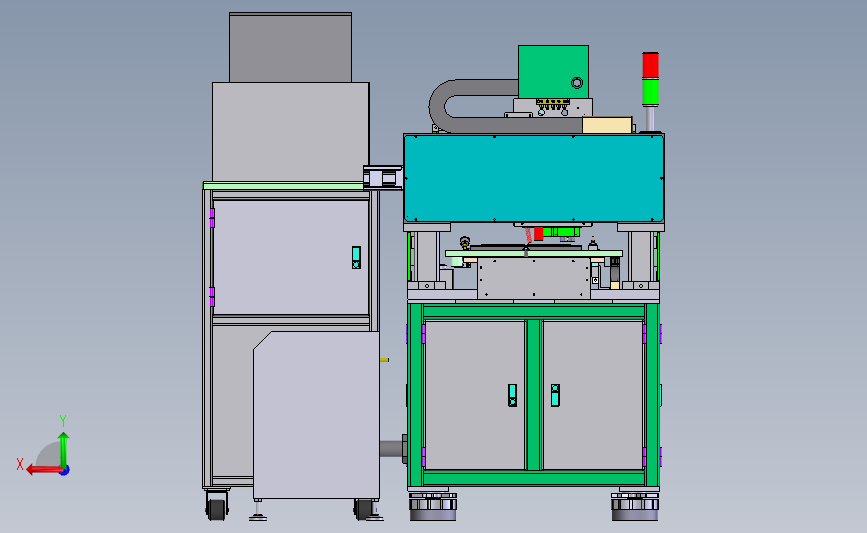Select the left support column under teal cover

426,256
